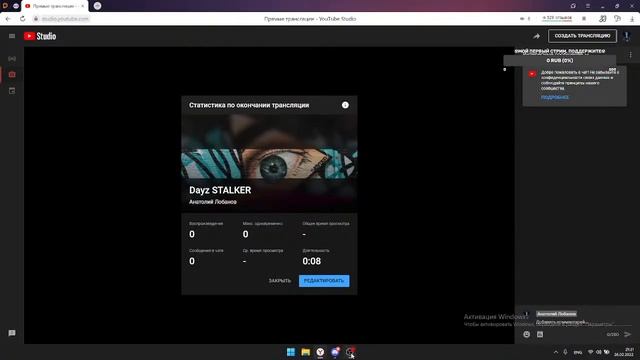The image size is (640, 360).
Task: Open Yandex Browser from taskbar
Action: (320, 352)
